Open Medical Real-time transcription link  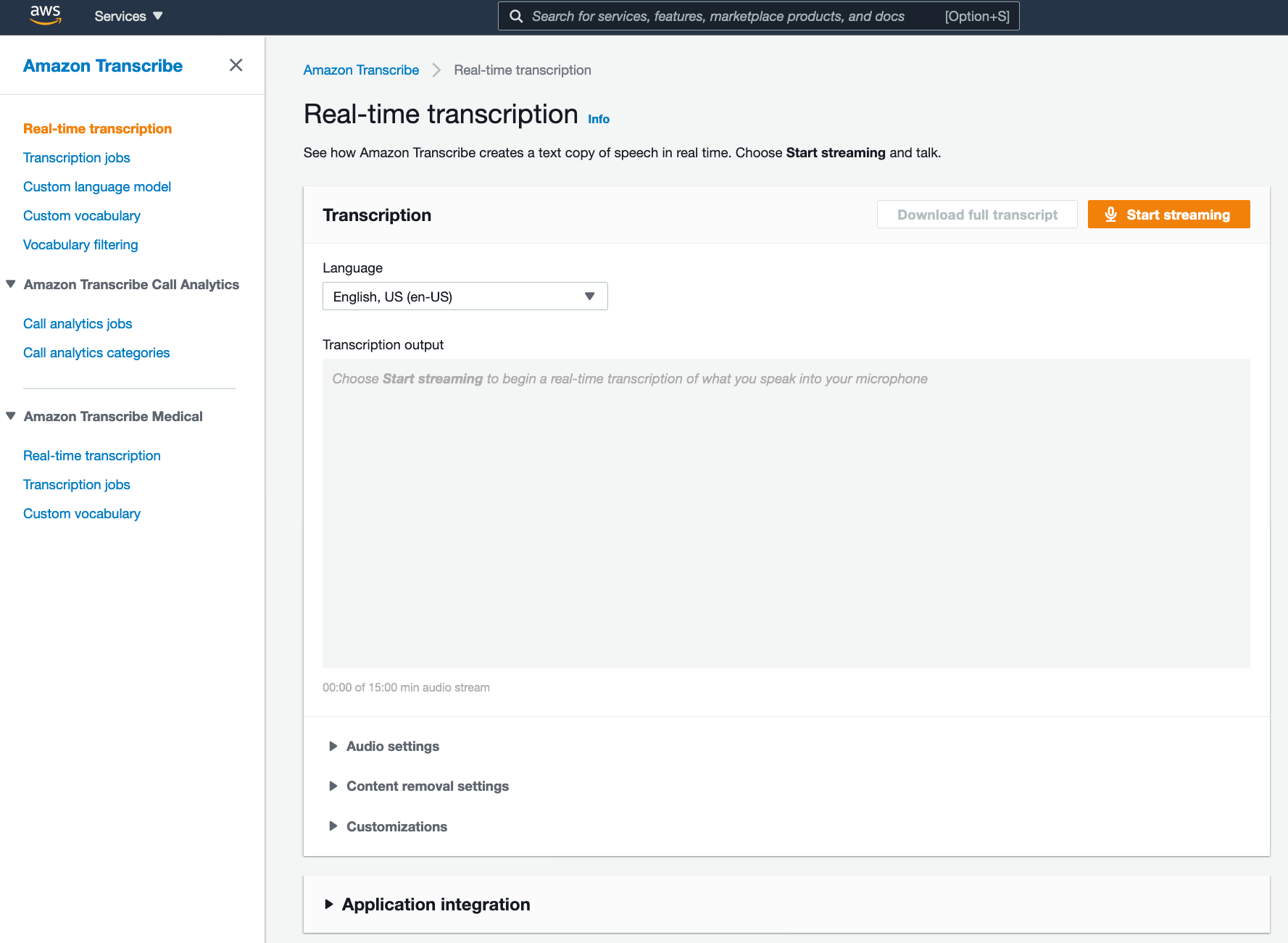(x=92, y=455)
